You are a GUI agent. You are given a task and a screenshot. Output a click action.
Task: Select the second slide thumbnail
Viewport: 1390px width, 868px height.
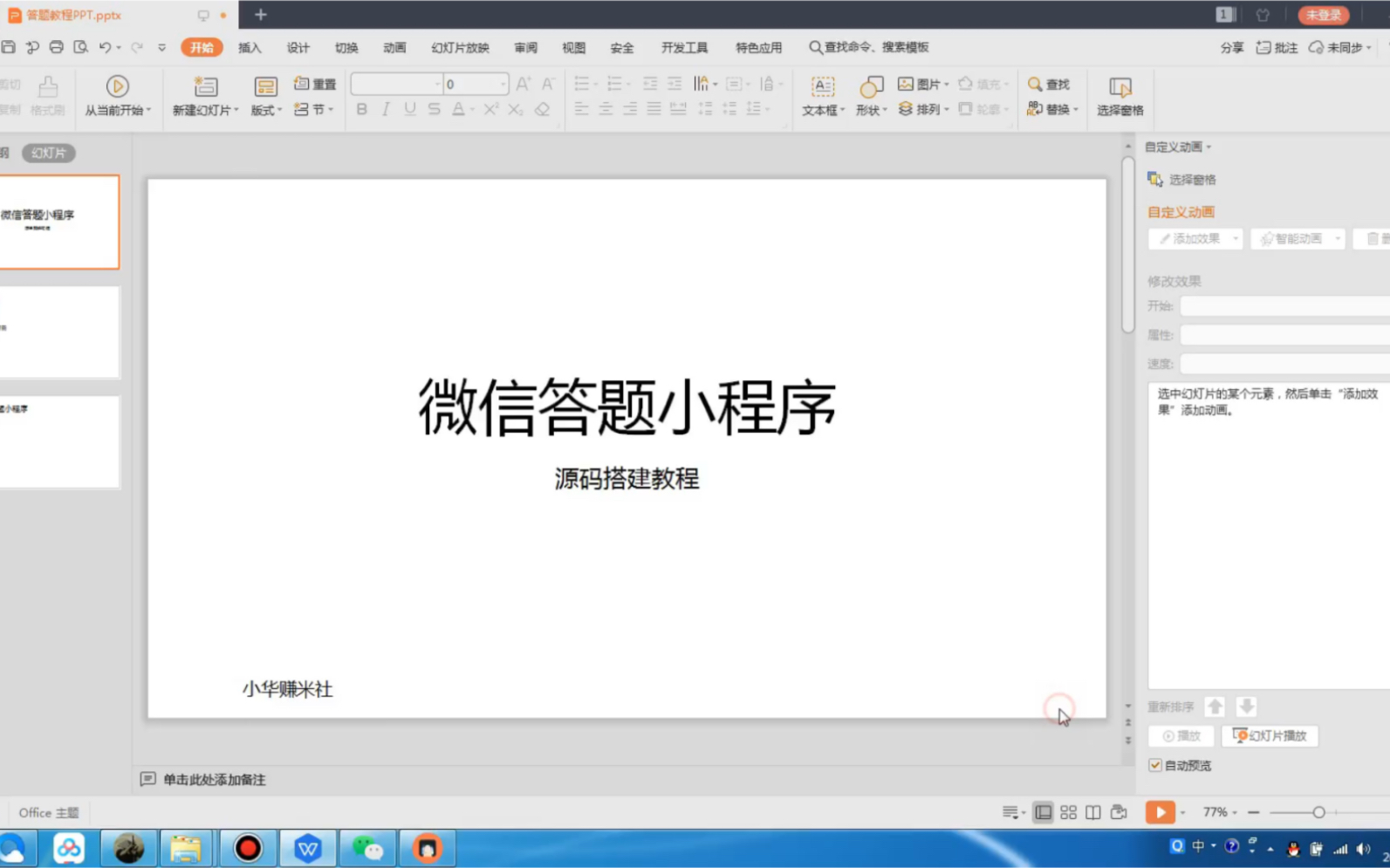coord(59,331)
